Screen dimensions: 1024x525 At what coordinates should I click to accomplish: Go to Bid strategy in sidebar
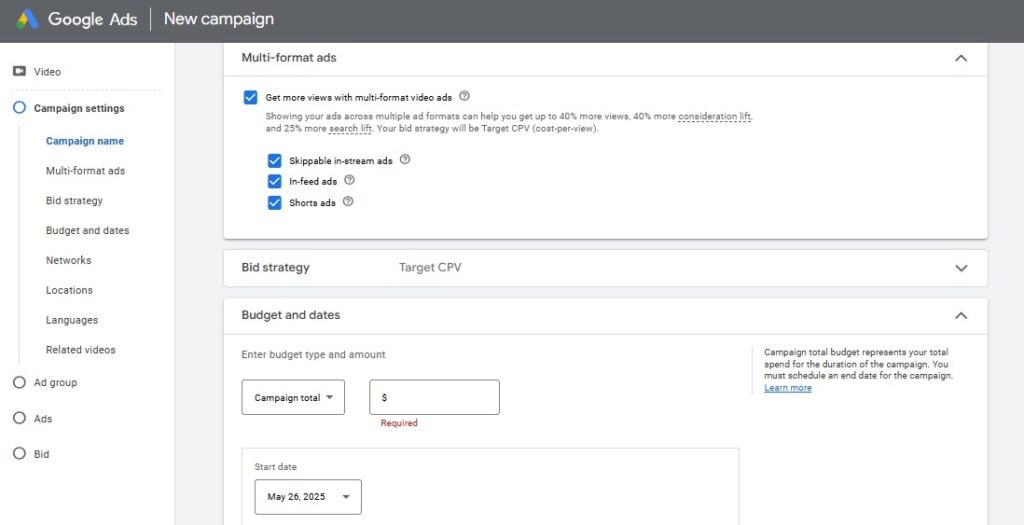(74, 200)
